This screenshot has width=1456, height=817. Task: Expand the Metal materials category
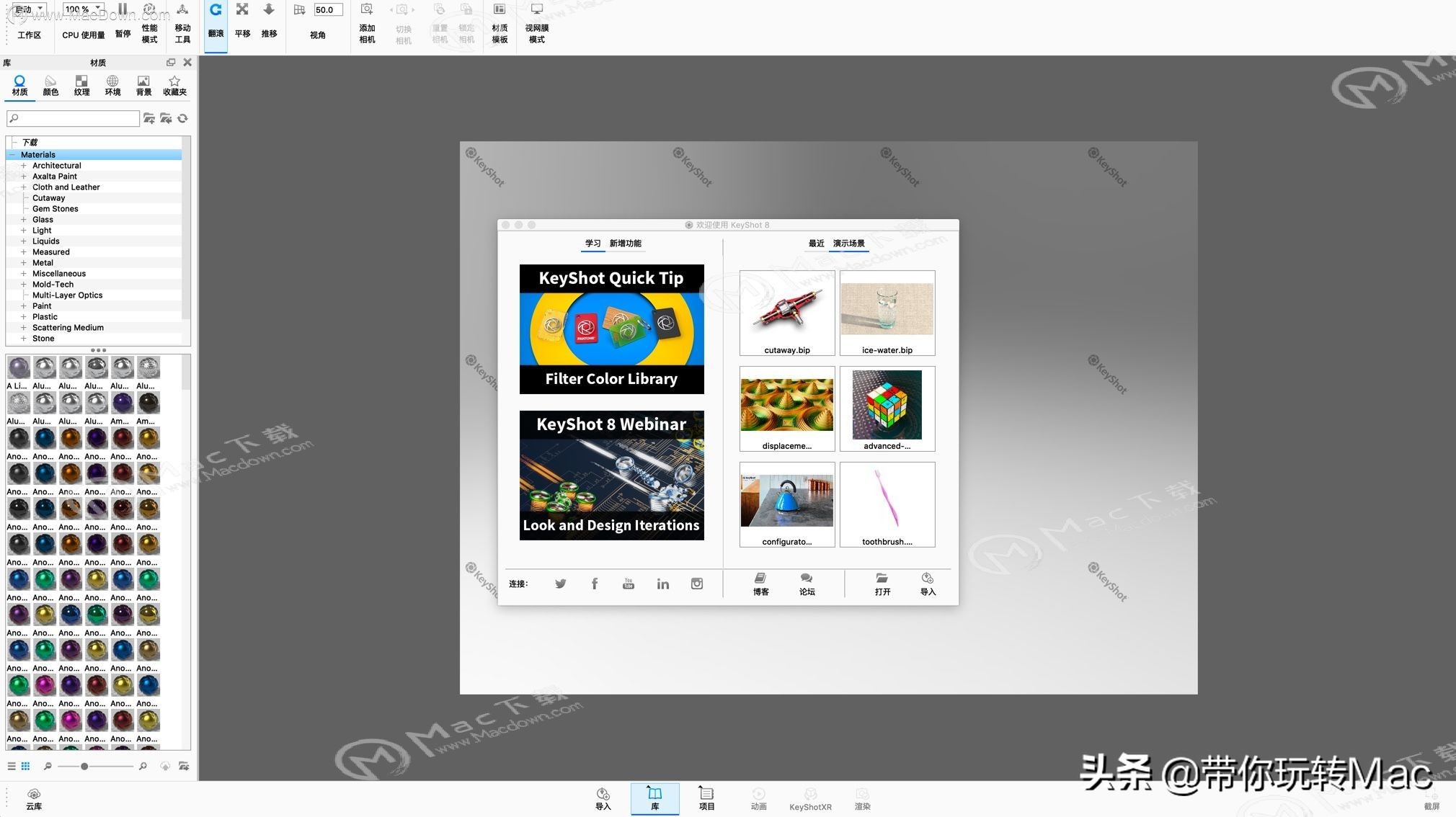pyautogui.click(x=24, y=262)
